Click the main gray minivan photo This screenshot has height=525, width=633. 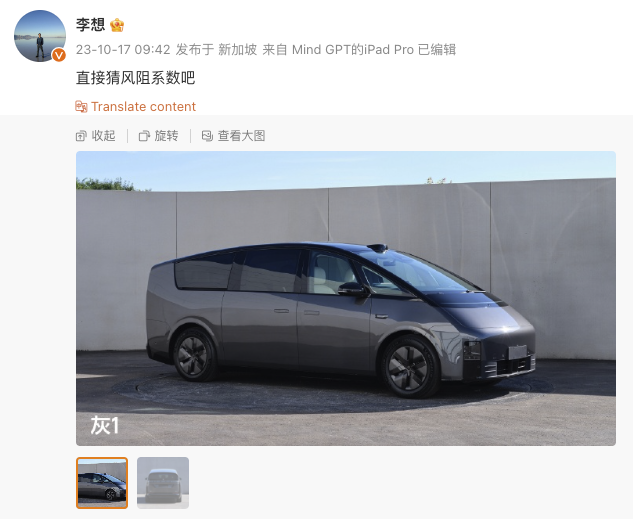pos(346,298)
